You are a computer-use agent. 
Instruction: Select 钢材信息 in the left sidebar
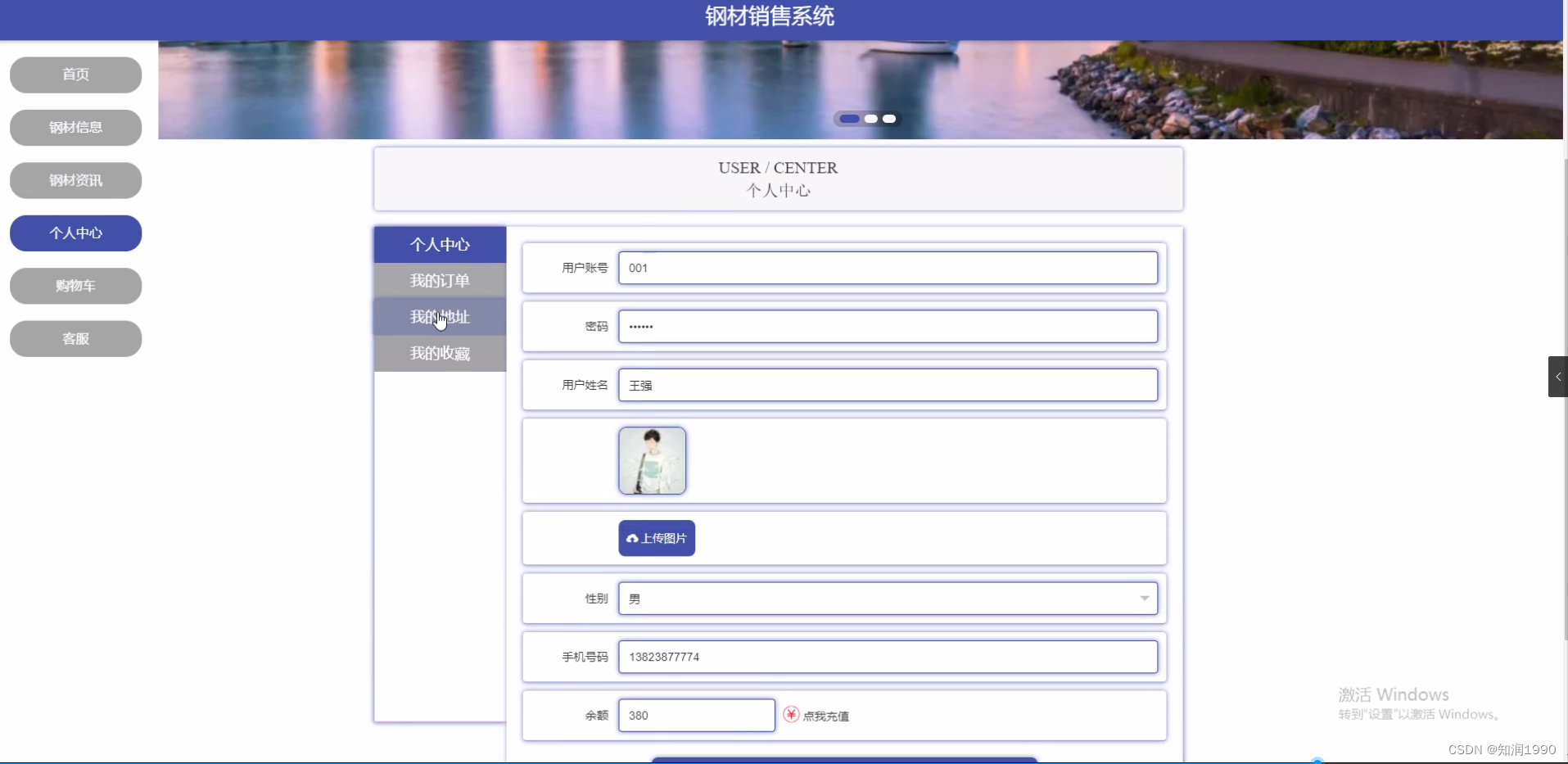(x=75, y=128)
